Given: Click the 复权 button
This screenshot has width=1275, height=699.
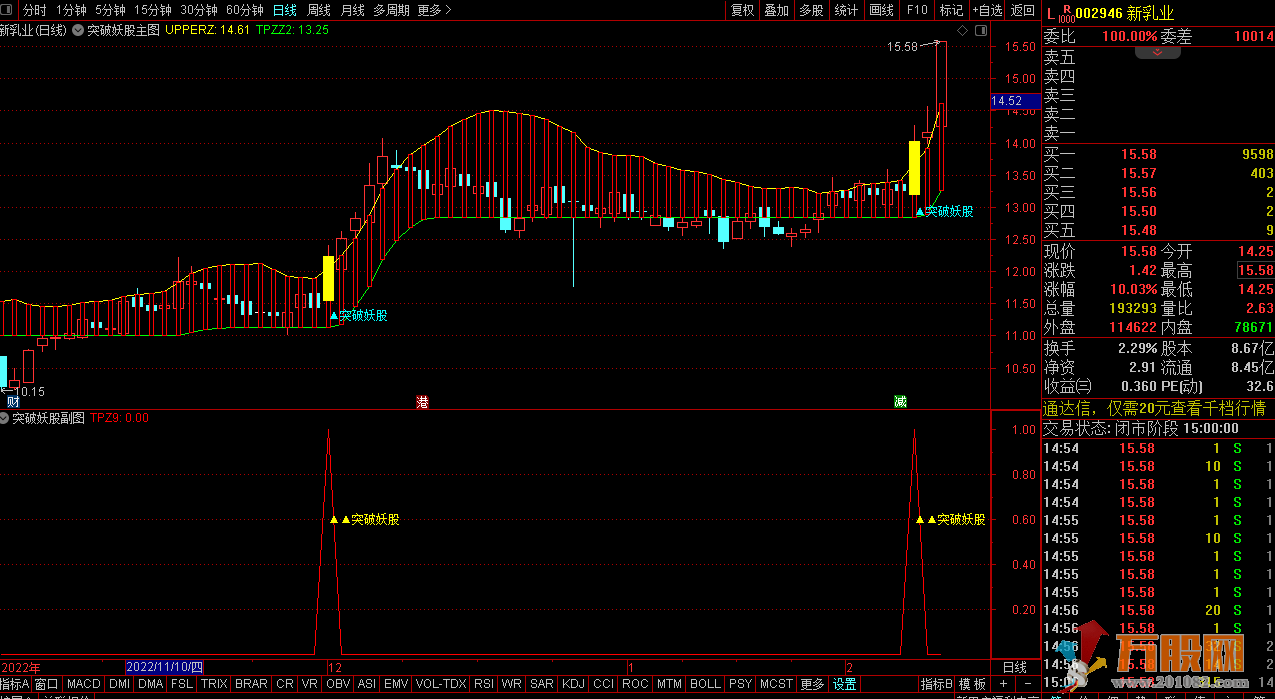Looking at the screenshot, I should 742,10.
